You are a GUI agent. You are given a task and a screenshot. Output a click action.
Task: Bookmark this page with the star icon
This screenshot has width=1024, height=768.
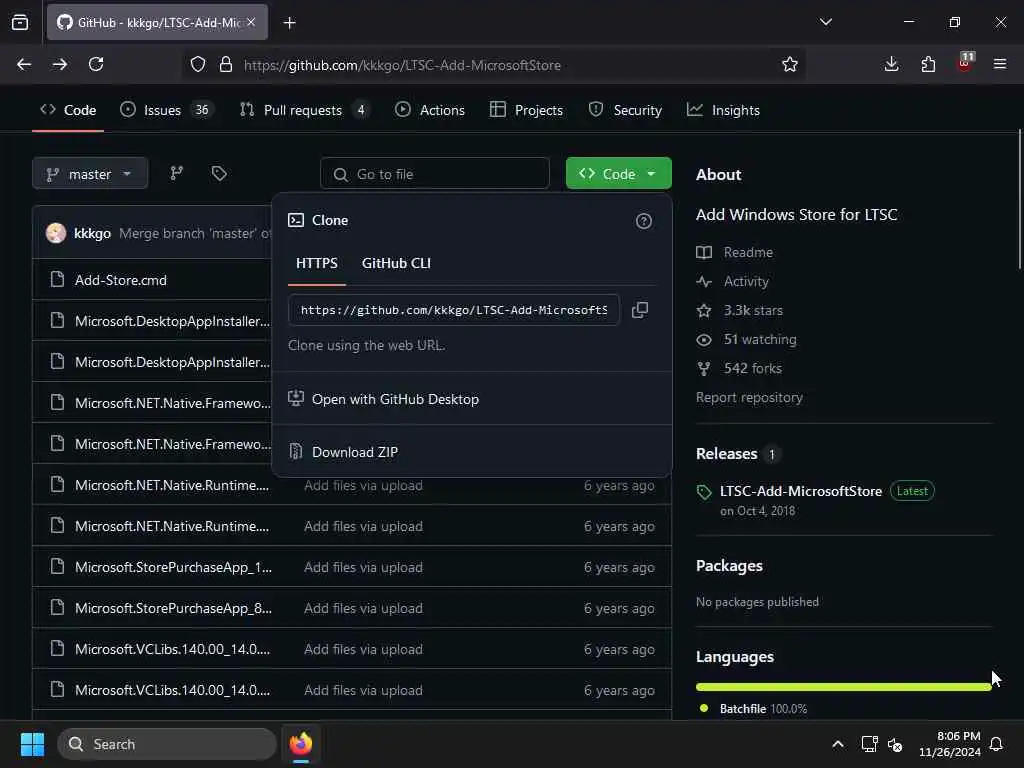[x=790, y=64]
